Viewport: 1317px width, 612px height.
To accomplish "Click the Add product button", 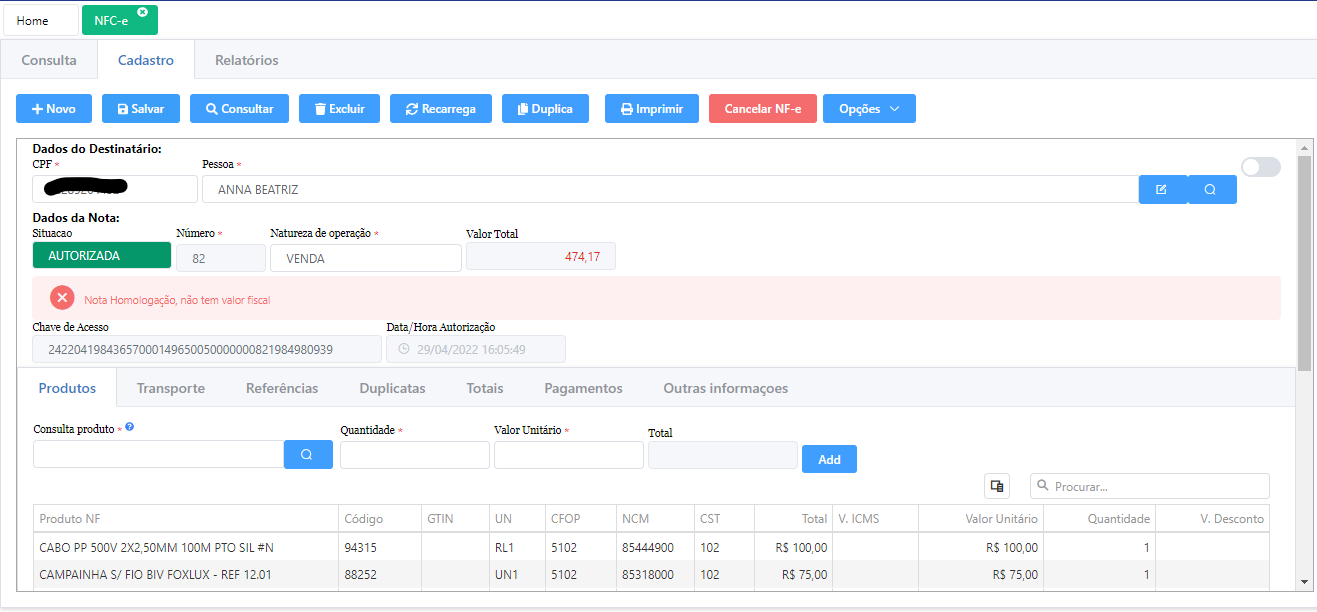I will coord(829,459).
